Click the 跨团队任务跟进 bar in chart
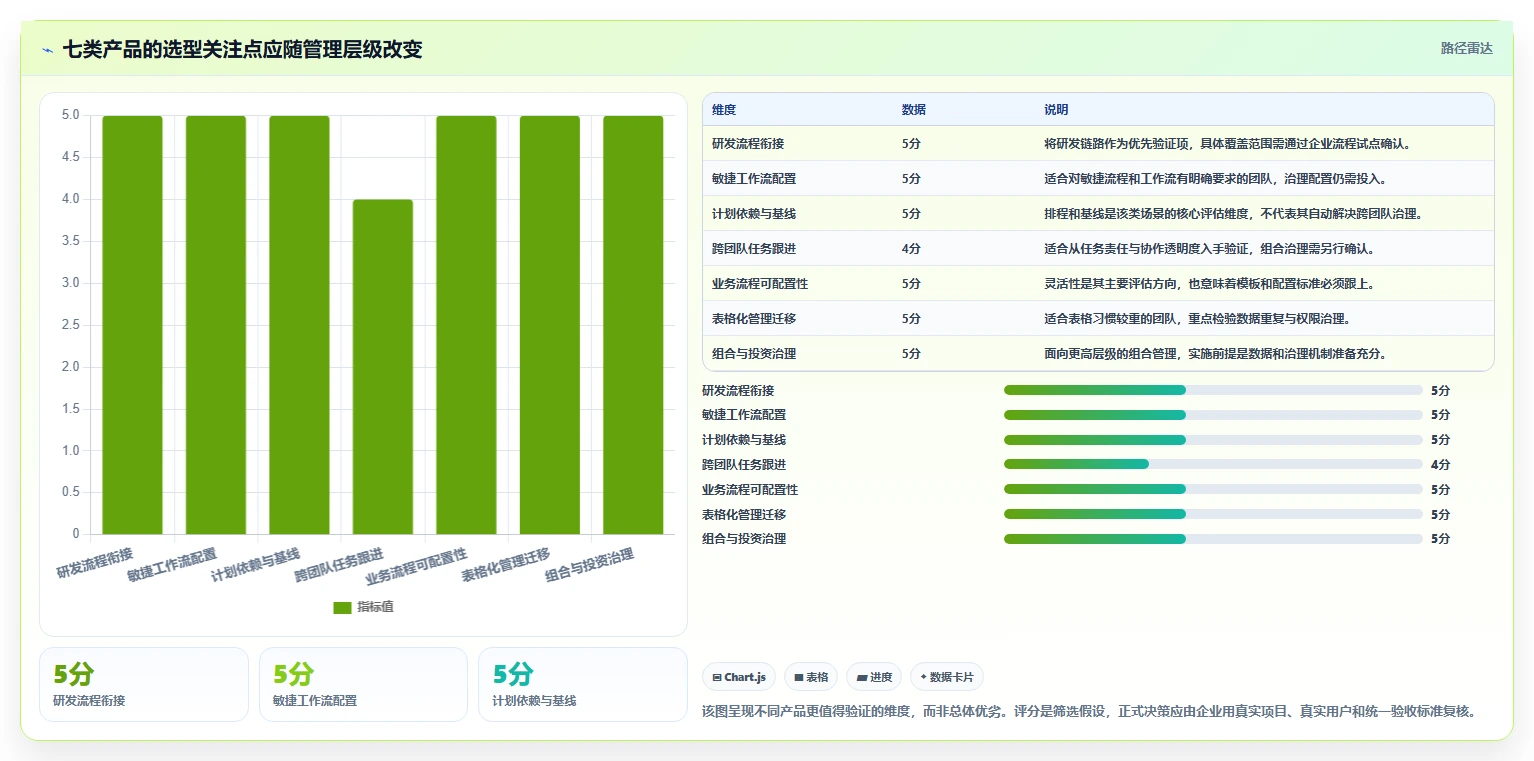 [x=383, y=366]
